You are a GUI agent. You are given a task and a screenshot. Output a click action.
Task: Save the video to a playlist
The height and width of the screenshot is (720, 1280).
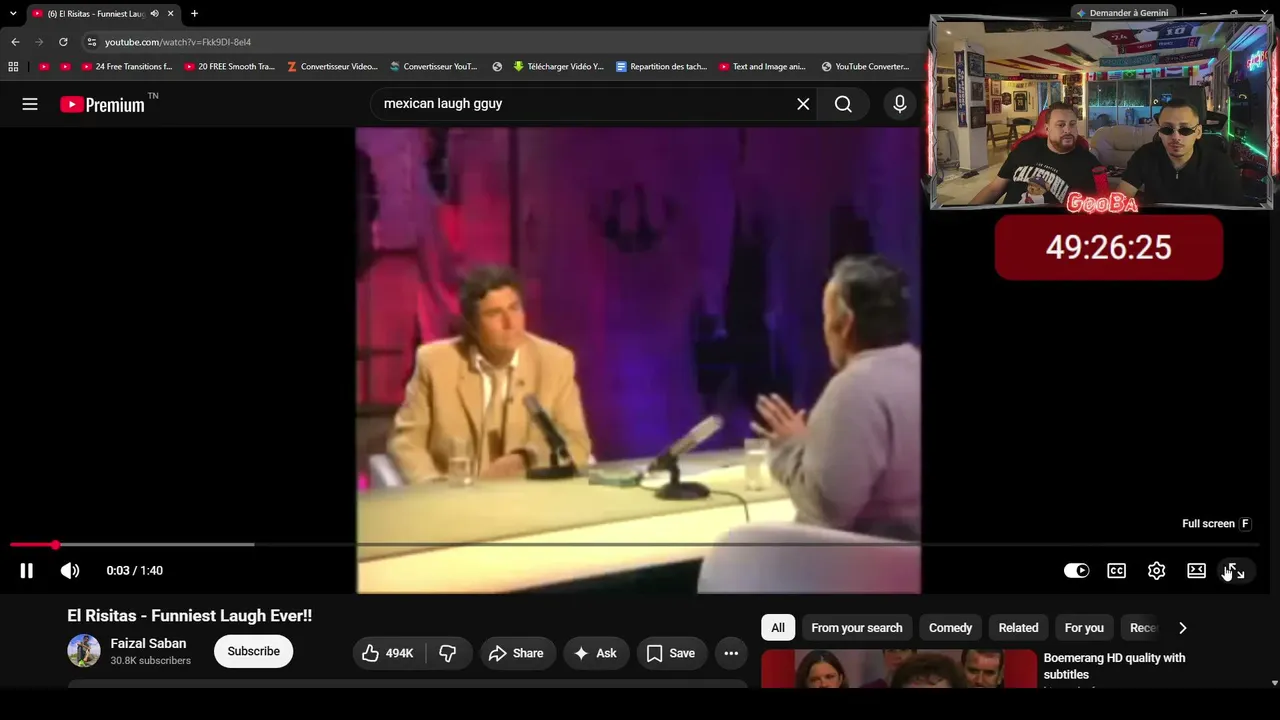671,653
